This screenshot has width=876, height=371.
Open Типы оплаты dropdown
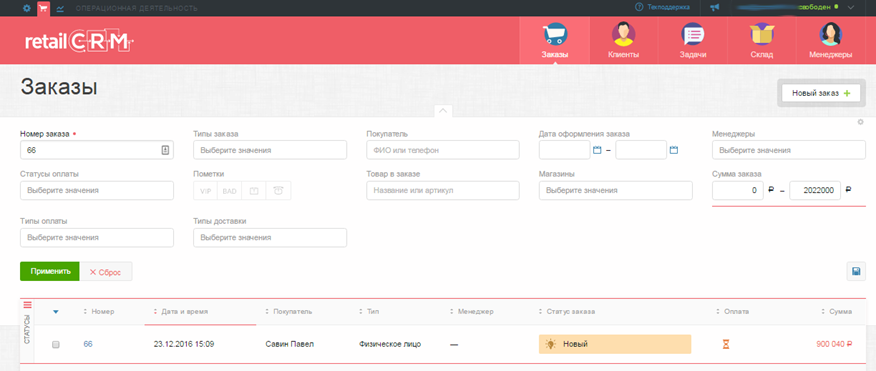point(97,237)
